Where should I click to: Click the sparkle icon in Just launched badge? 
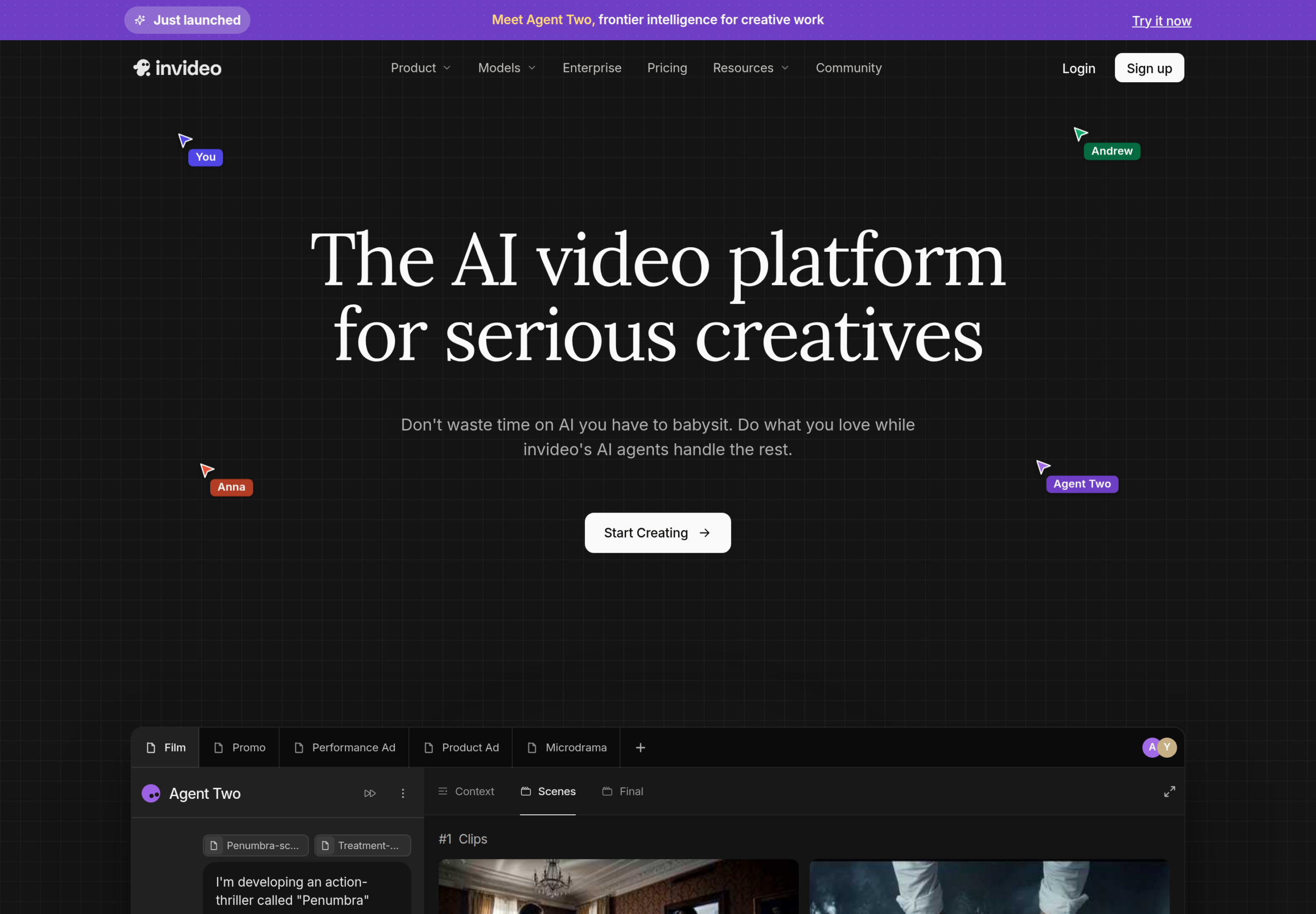click(x=140, y=20)
